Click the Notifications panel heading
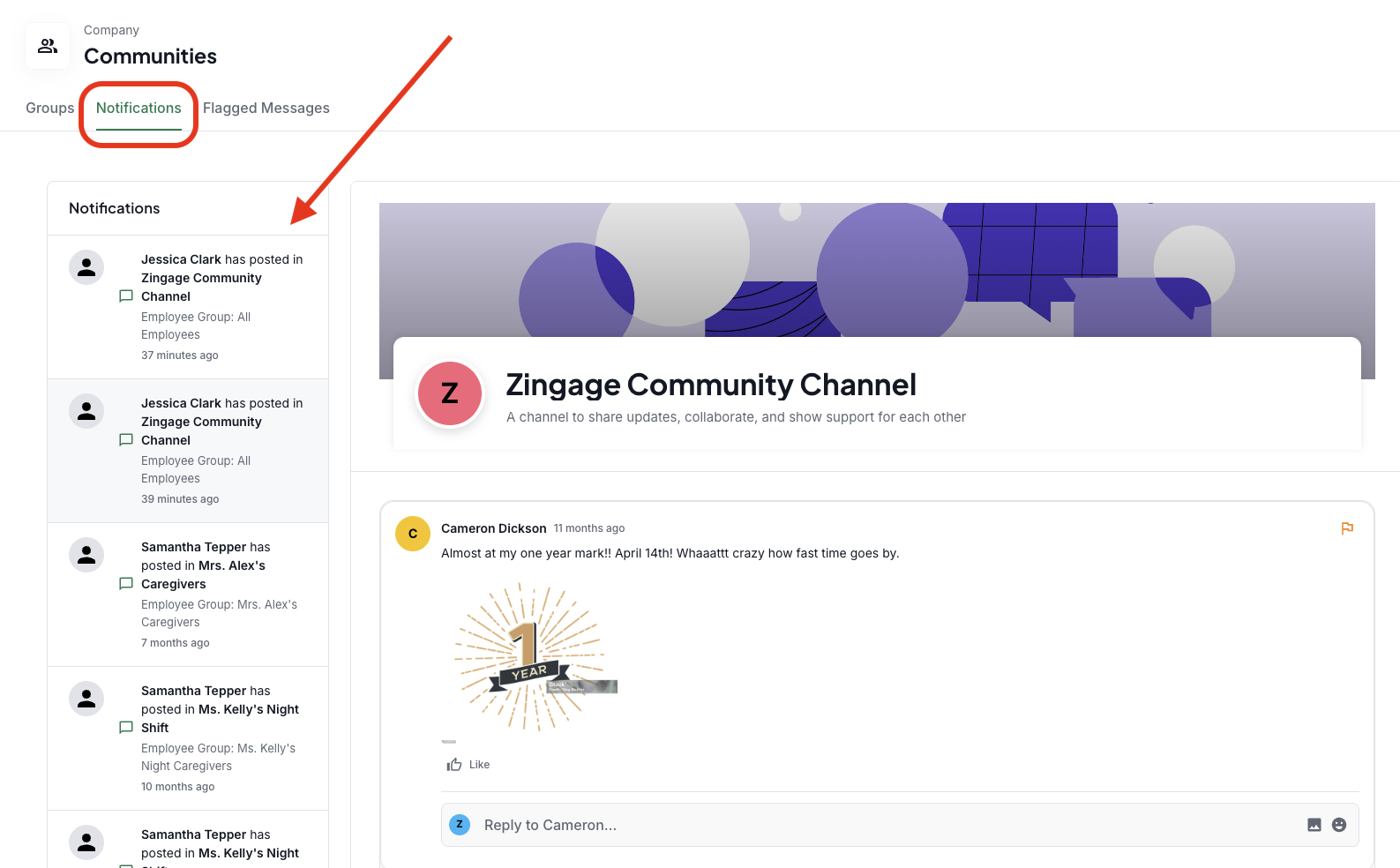The width and height of the screenshot is (1400, 868). 115,208
